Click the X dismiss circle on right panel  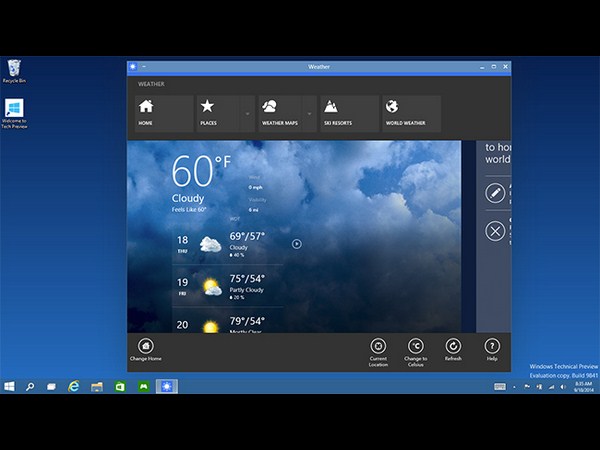click(x=495, y=231)
